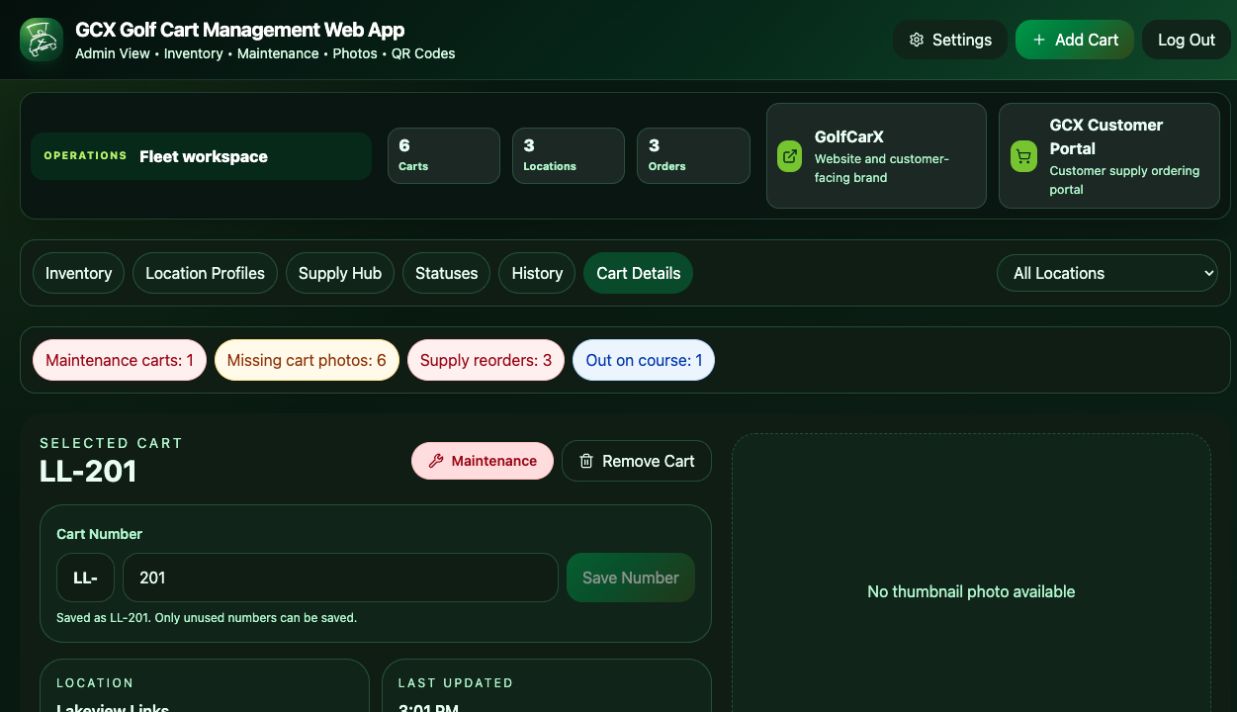Click the shopping cart icon on Customer Portal

(1023, 156)
